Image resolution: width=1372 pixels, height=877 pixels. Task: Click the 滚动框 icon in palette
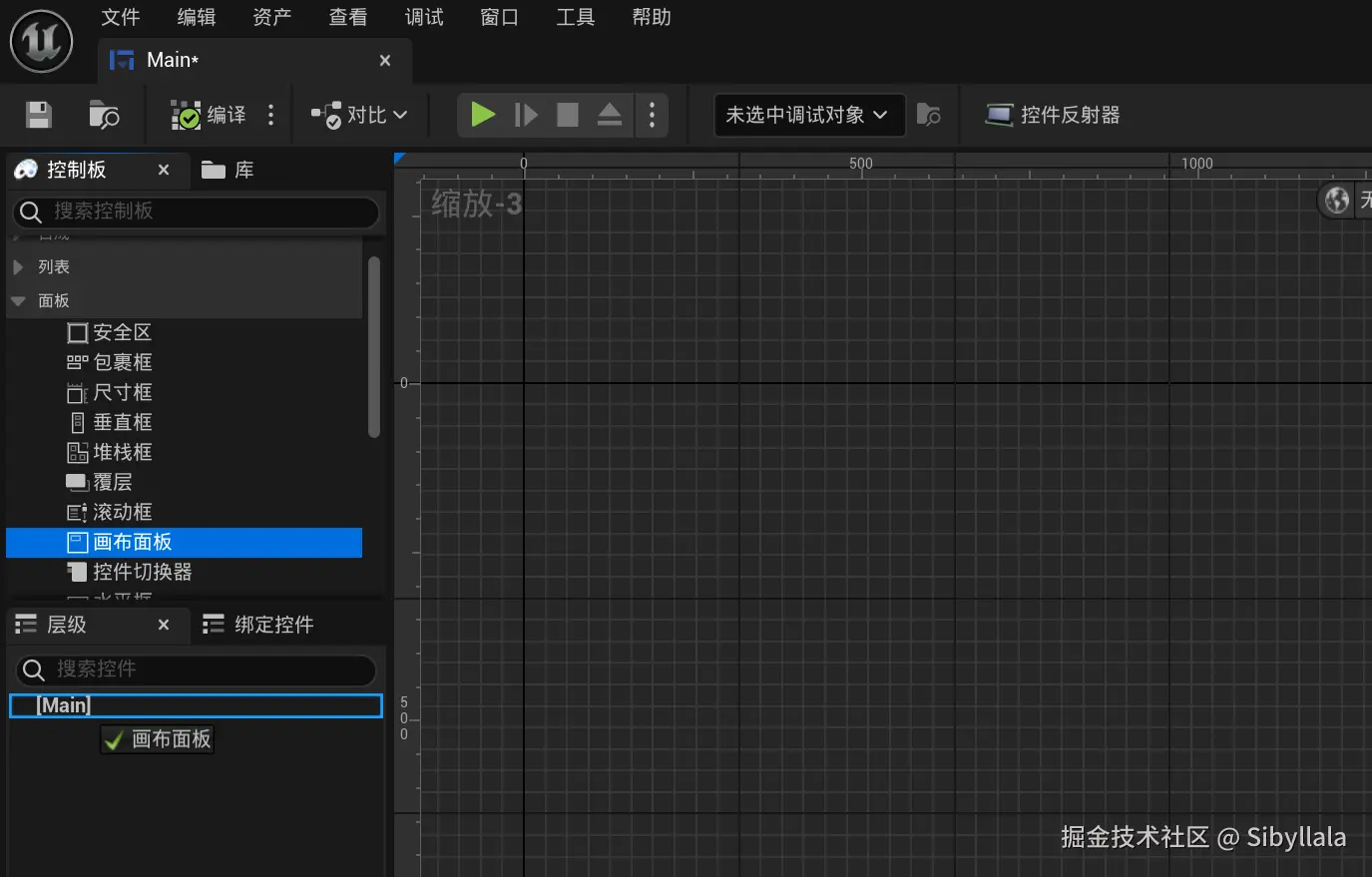coord(77,513)
